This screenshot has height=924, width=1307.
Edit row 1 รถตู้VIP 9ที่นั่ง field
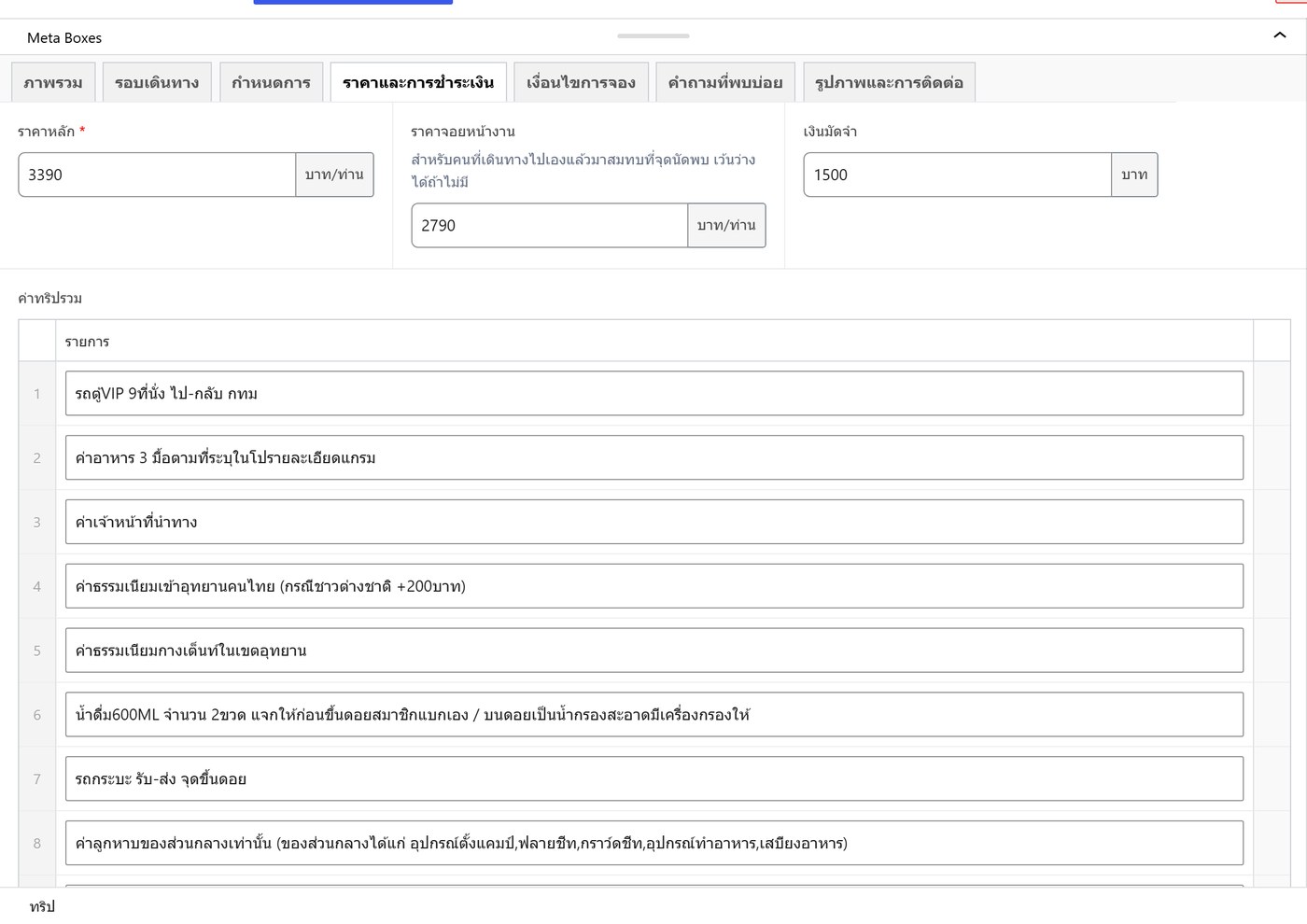(x=654, y=394)
